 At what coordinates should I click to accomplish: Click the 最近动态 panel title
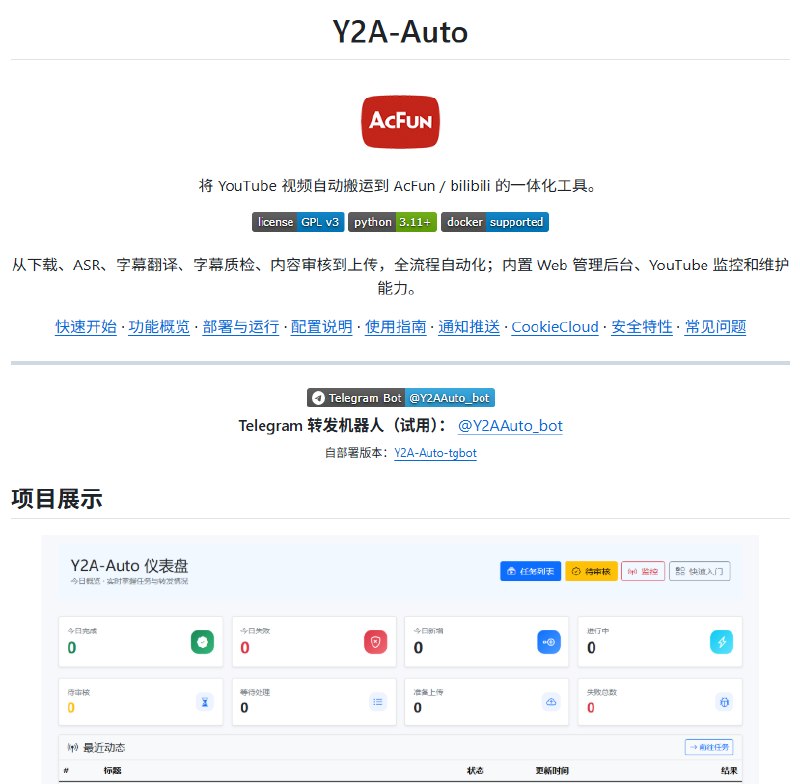tap(104, 748)
